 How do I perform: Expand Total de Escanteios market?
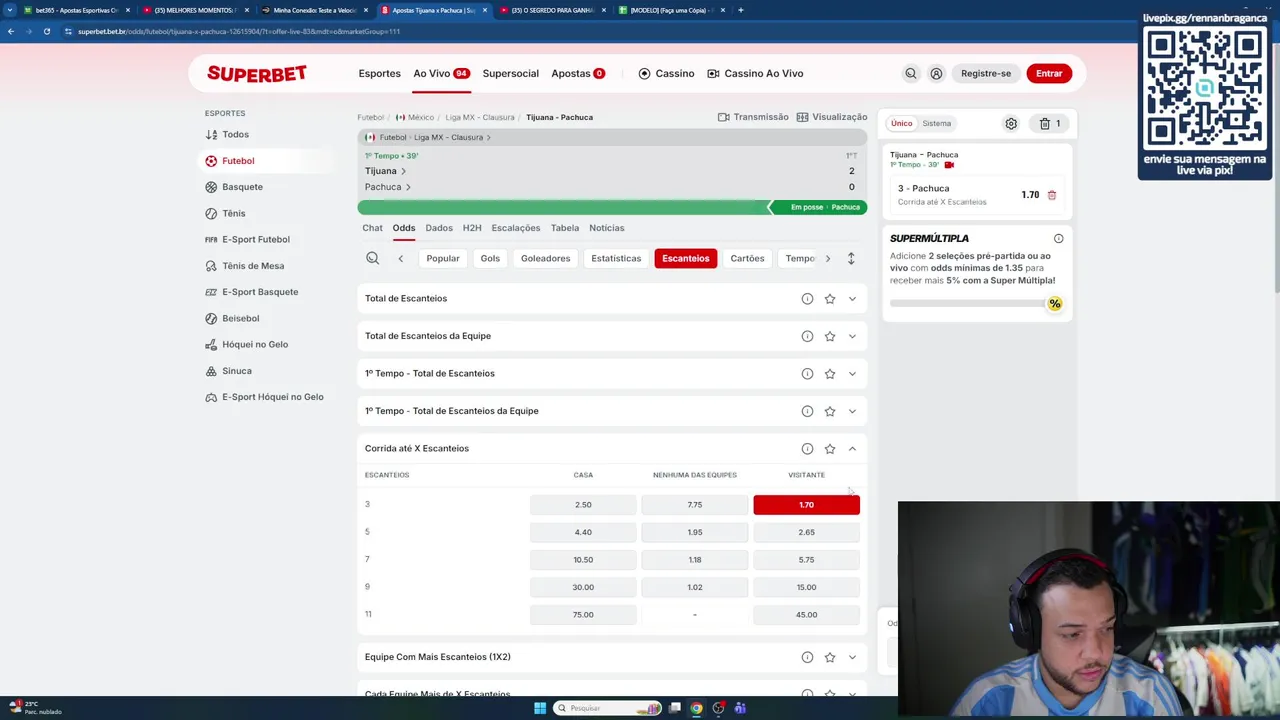(x=852, y=299)
